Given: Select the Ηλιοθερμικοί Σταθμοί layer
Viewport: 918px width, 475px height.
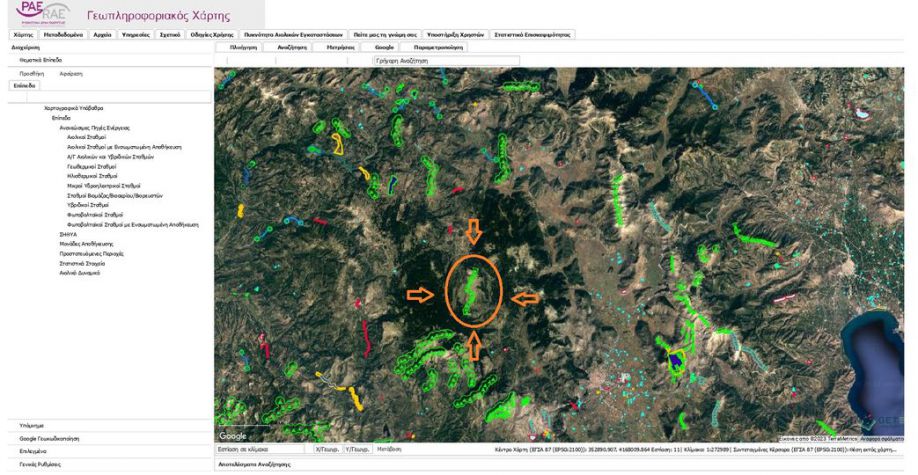Looking at the screenshot, I should point(92,176).
